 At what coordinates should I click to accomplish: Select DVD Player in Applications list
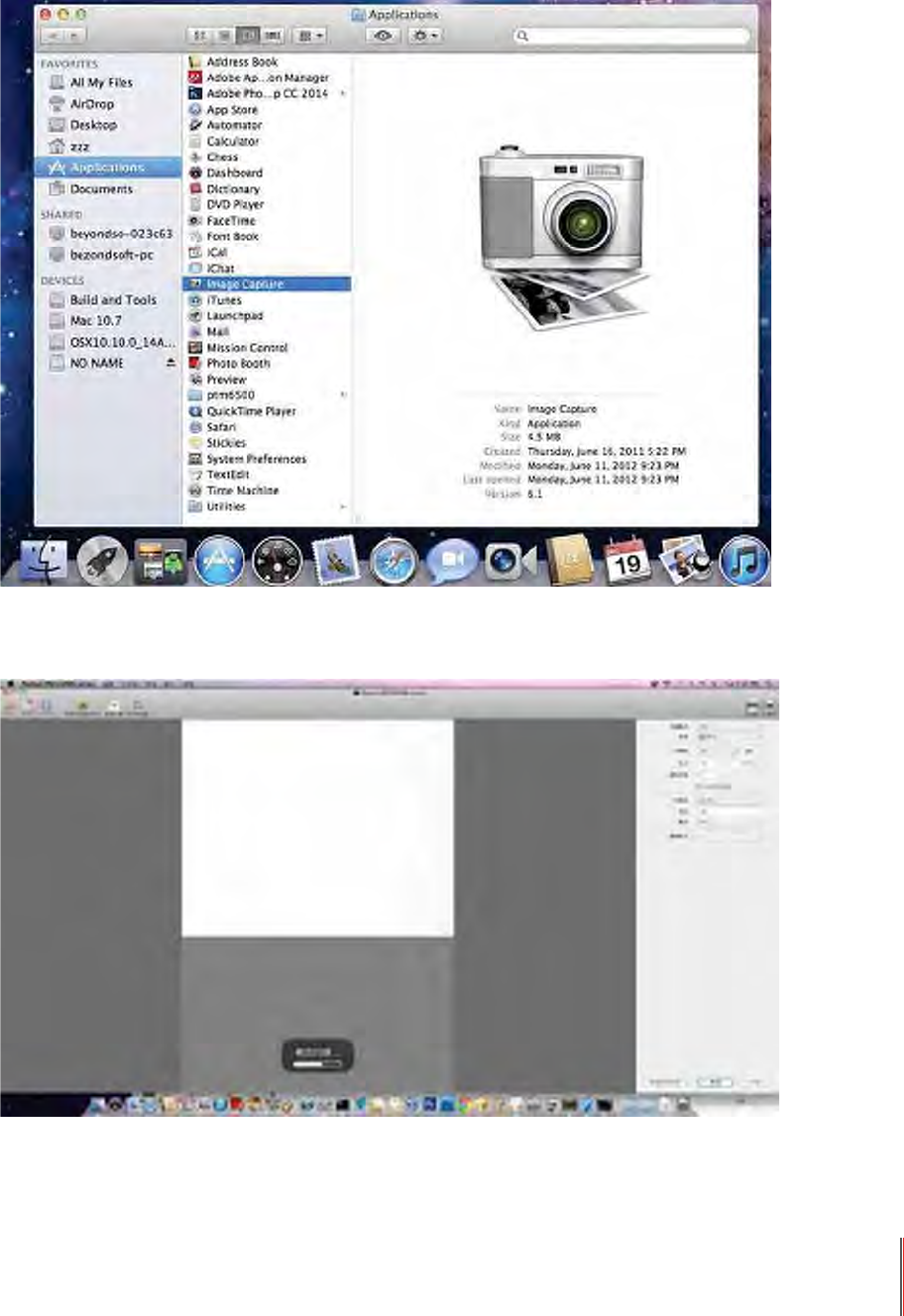click(235, 204)
